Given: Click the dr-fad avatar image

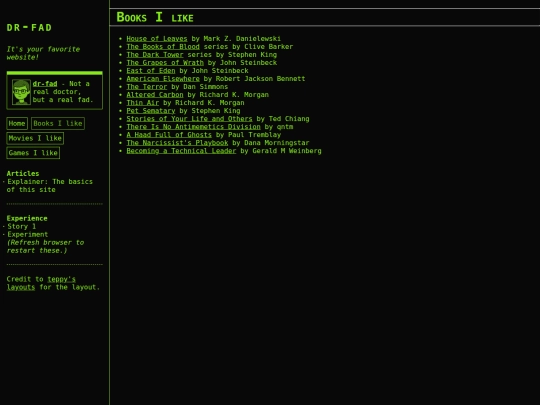Looking at the screenshot, I should pos(21,92).
